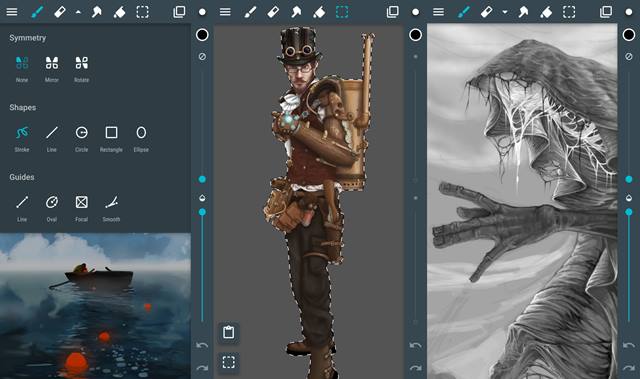Image resolution: width=640 pixels, height=379 pixels.
Task: Collapse brush options with the up caret arrow
Action: [x=78, y=12]
